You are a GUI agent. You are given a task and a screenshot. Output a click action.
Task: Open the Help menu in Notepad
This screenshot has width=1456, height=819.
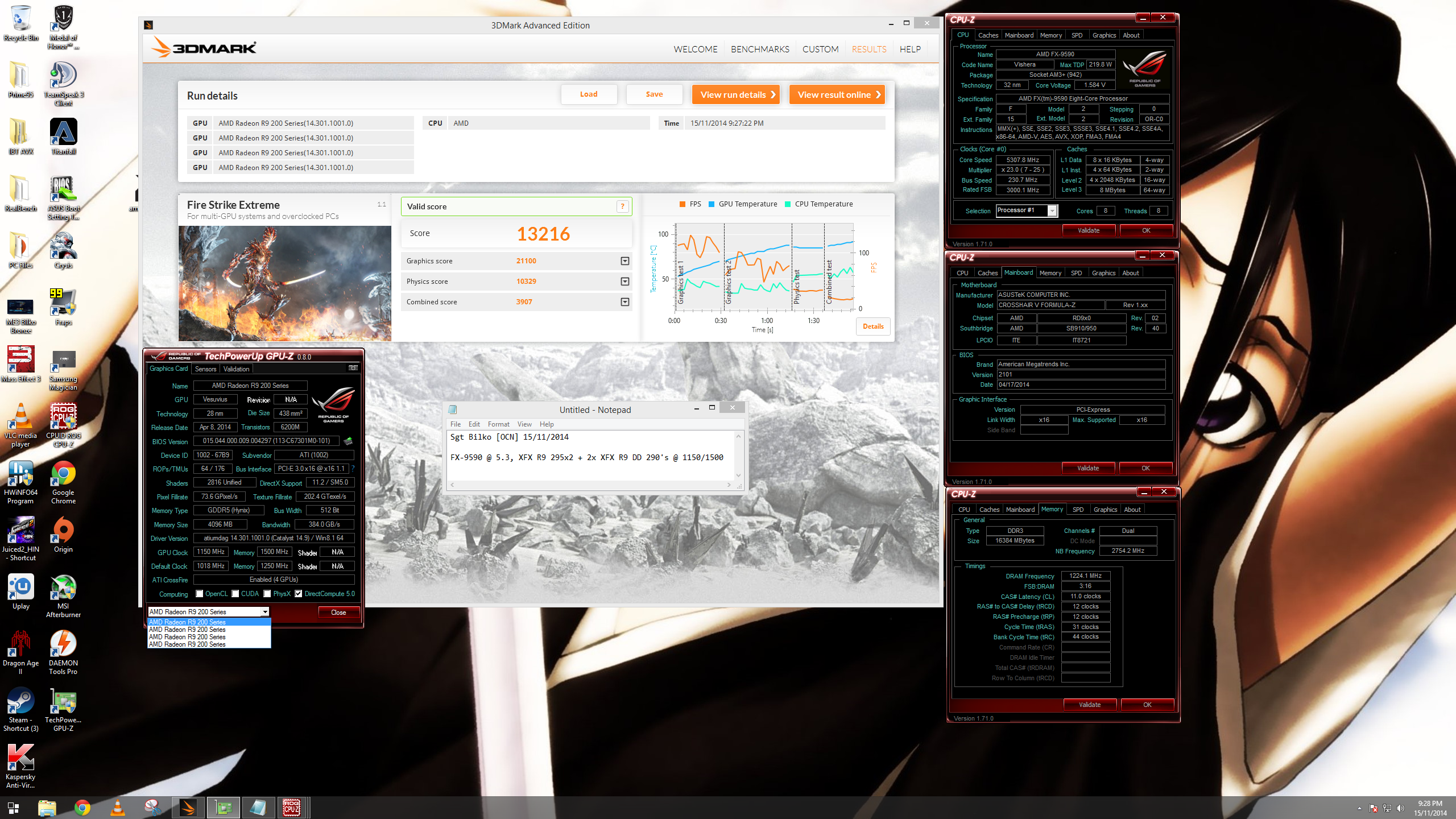[546, 424]
